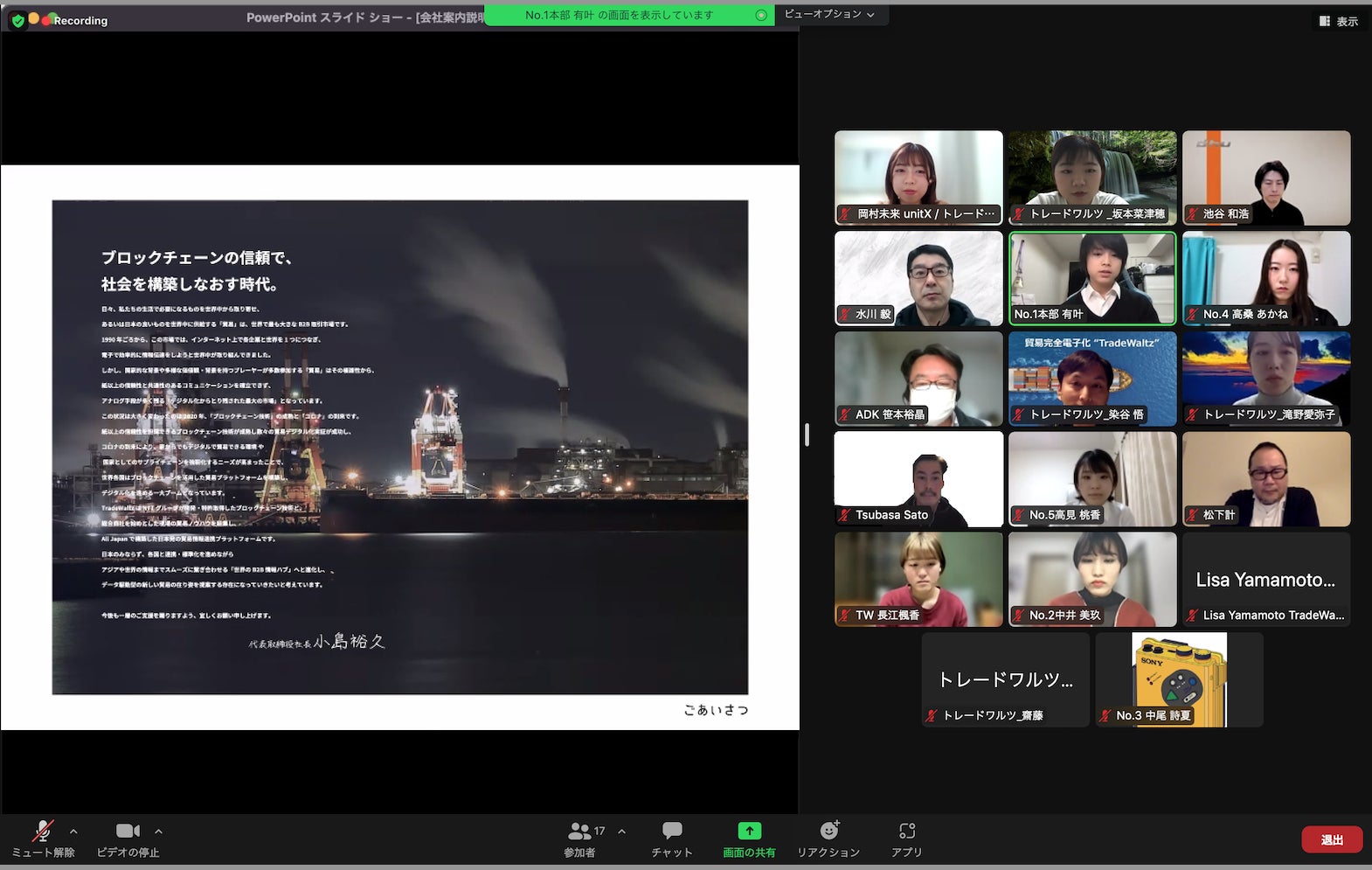Select ADK 笹本裕晶 video tile
1372x870 pixels.
918,379
